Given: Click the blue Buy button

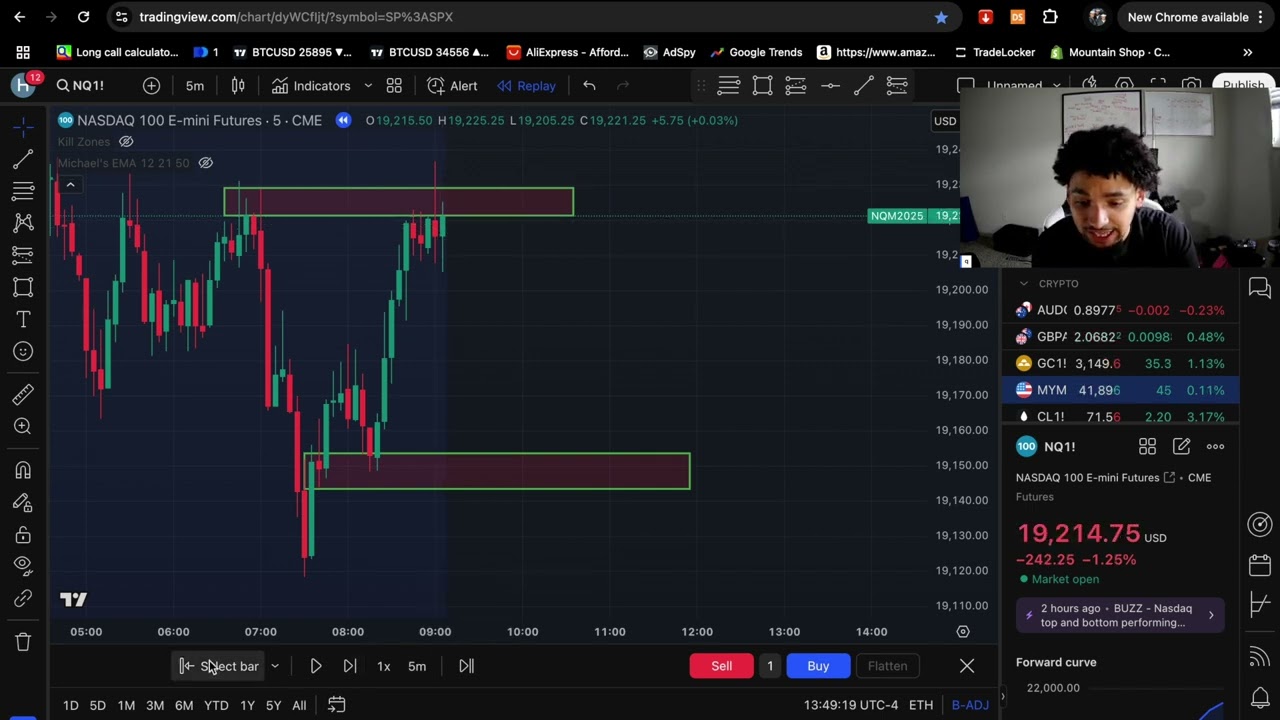Looking at the screenshot, I should tap(818, 666).
